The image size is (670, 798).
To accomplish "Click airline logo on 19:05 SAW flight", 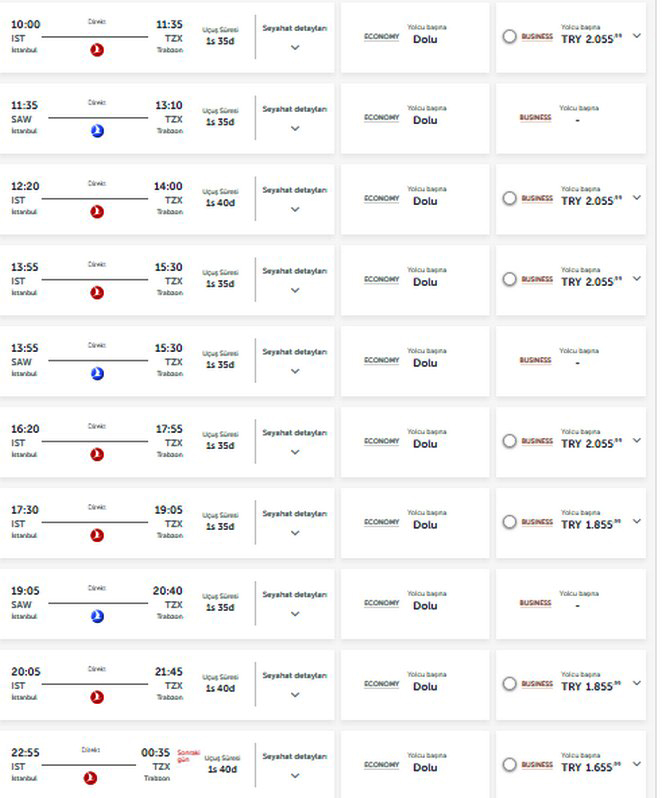I will click(97, 617).
